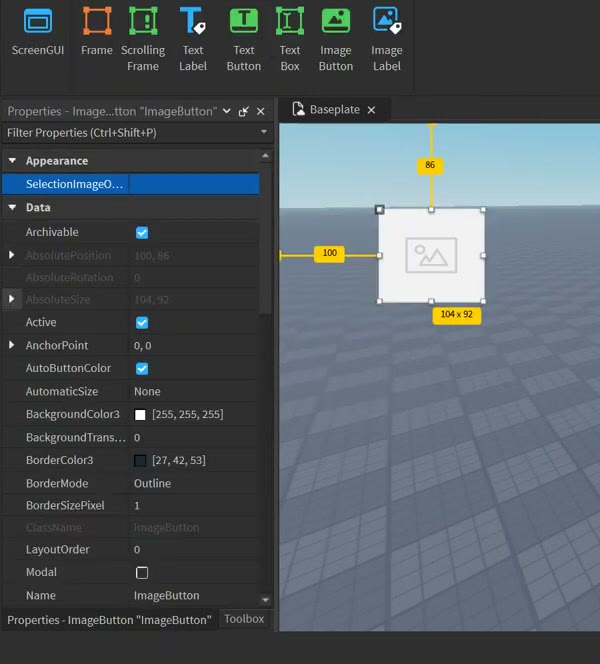This screenshot has width=600, height=664.
Task: Collapse the Appearance section
Action: tap(12, 160)
